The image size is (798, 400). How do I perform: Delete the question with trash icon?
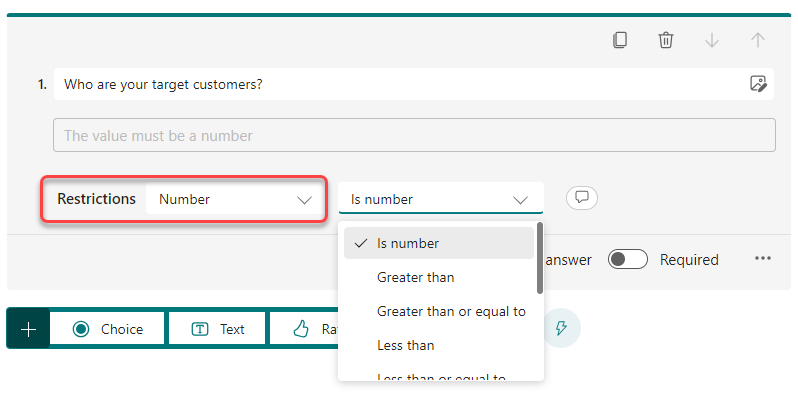click(x=666, y=40)
